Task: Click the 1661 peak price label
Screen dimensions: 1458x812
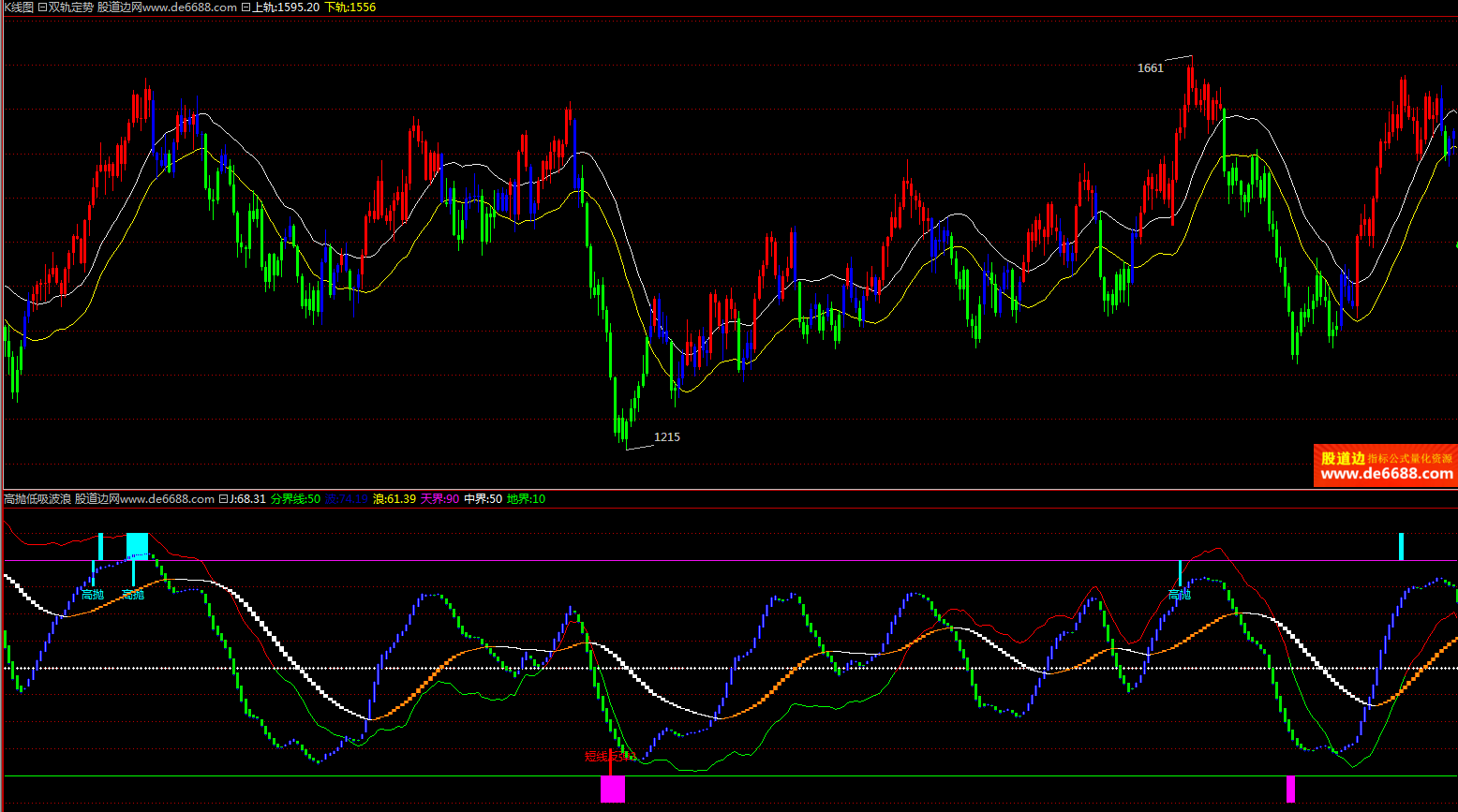Action: pos(1150,68)
